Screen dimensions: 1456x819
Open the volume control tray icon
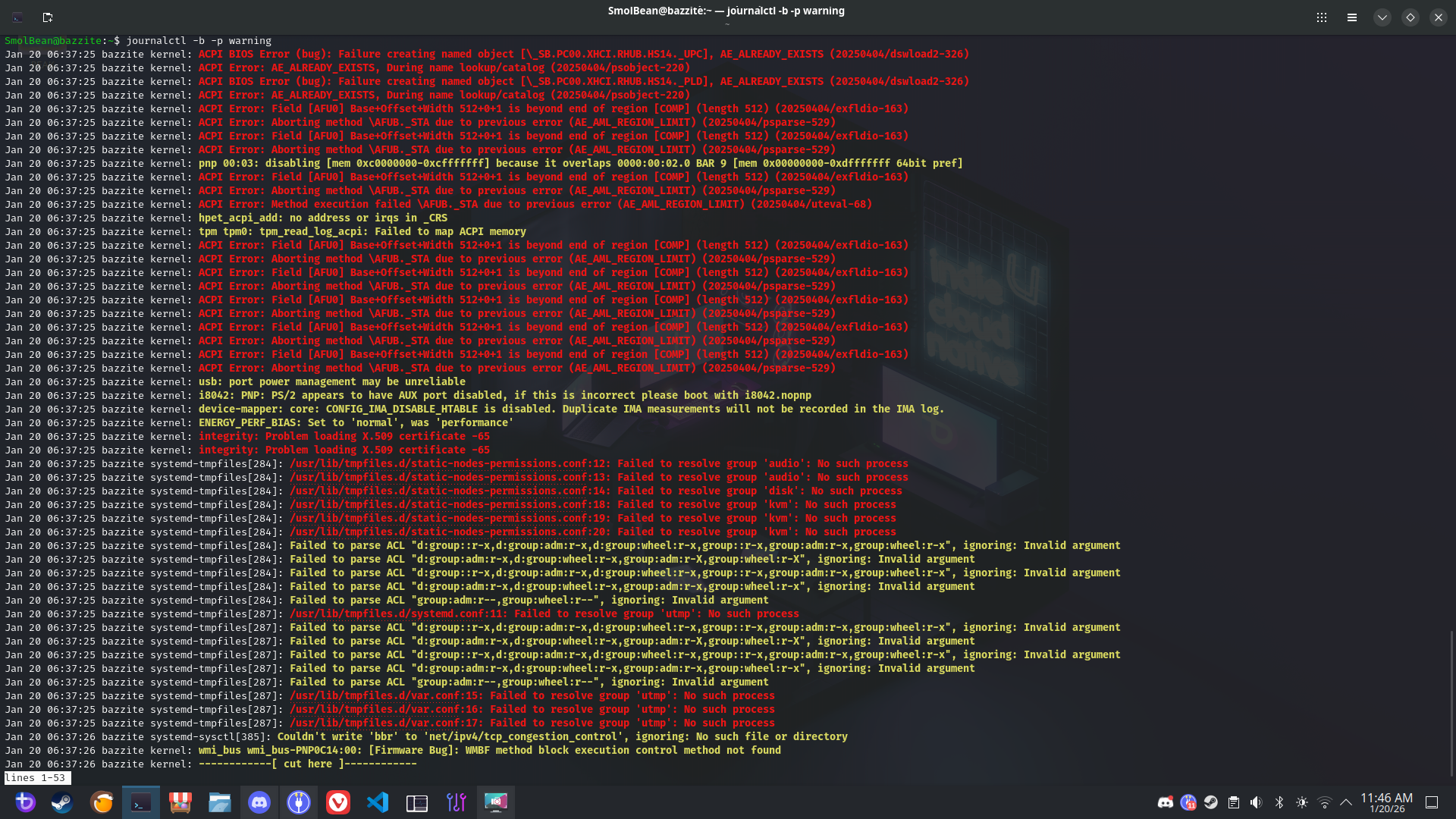pos(1257,802)
